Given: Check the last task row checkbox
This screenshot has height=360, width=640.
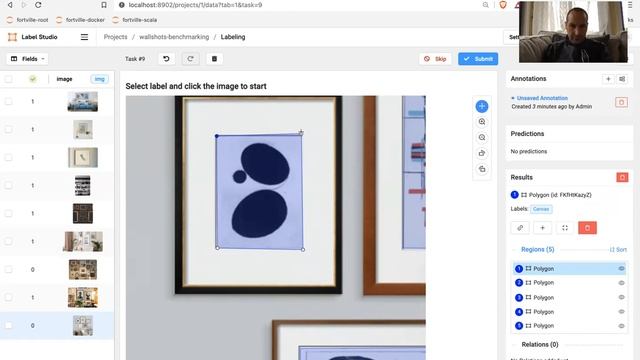Looking at the screenshot, I should 8,325.
